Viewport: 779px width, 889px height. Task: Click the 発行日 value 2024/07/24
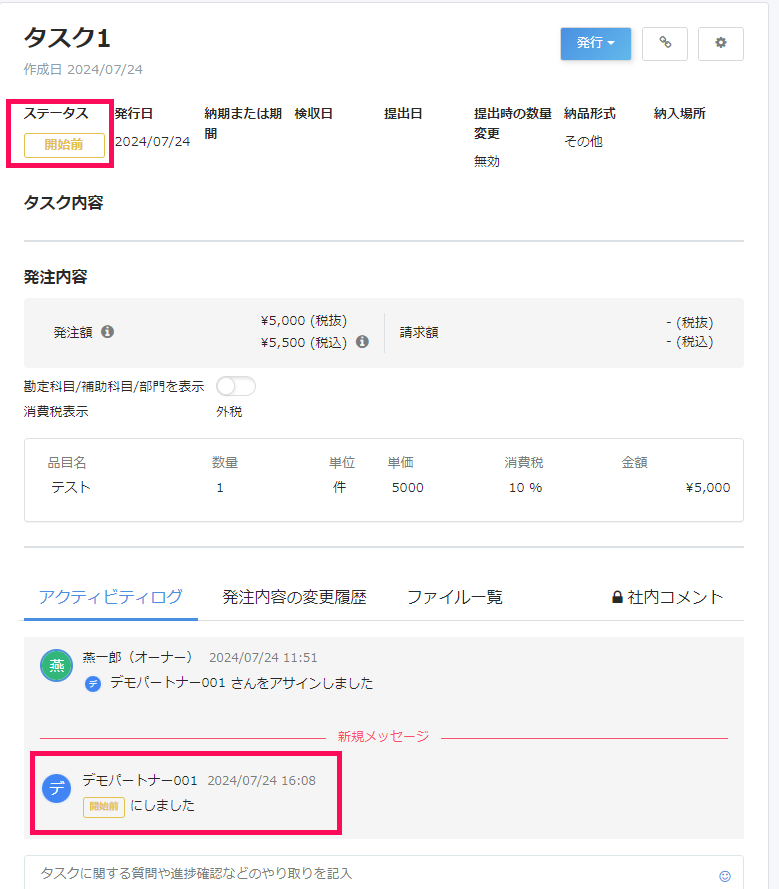pyautogui.click(x=153, y=142)
